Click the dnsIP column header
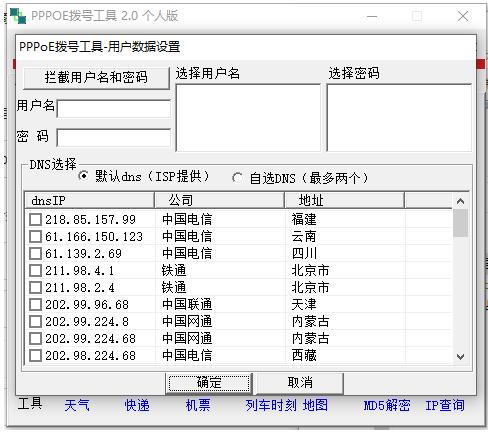 (90, 200)
